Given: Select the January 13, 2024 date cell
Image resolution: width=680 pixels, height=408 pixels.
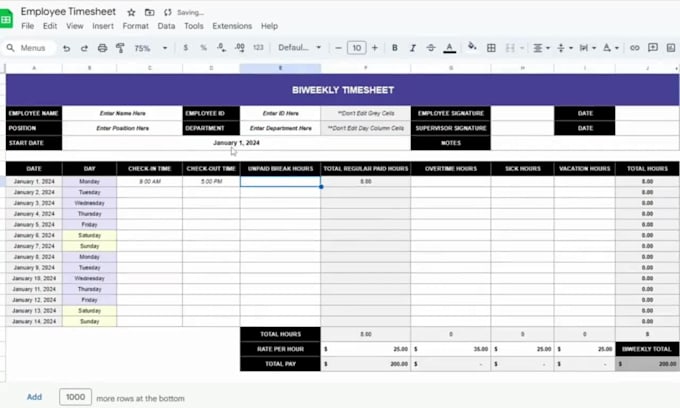Looking at the screenshot, I should click(34, 310).
